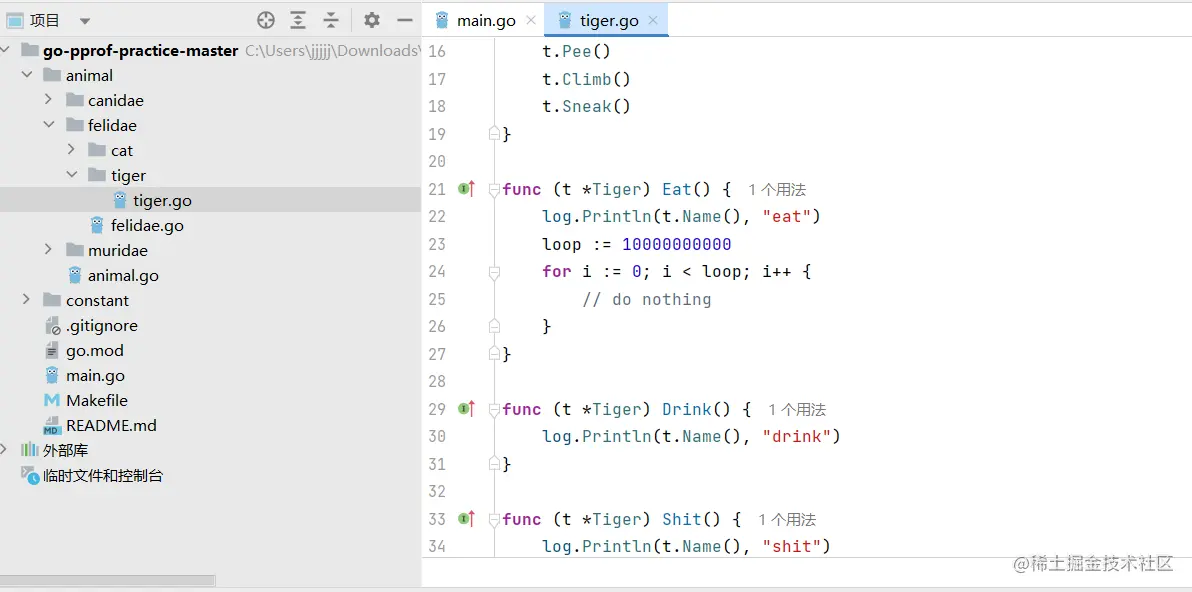Click the implements gutter icon on line 33
The image size is (1192, 592).
[x=466, y=519]
